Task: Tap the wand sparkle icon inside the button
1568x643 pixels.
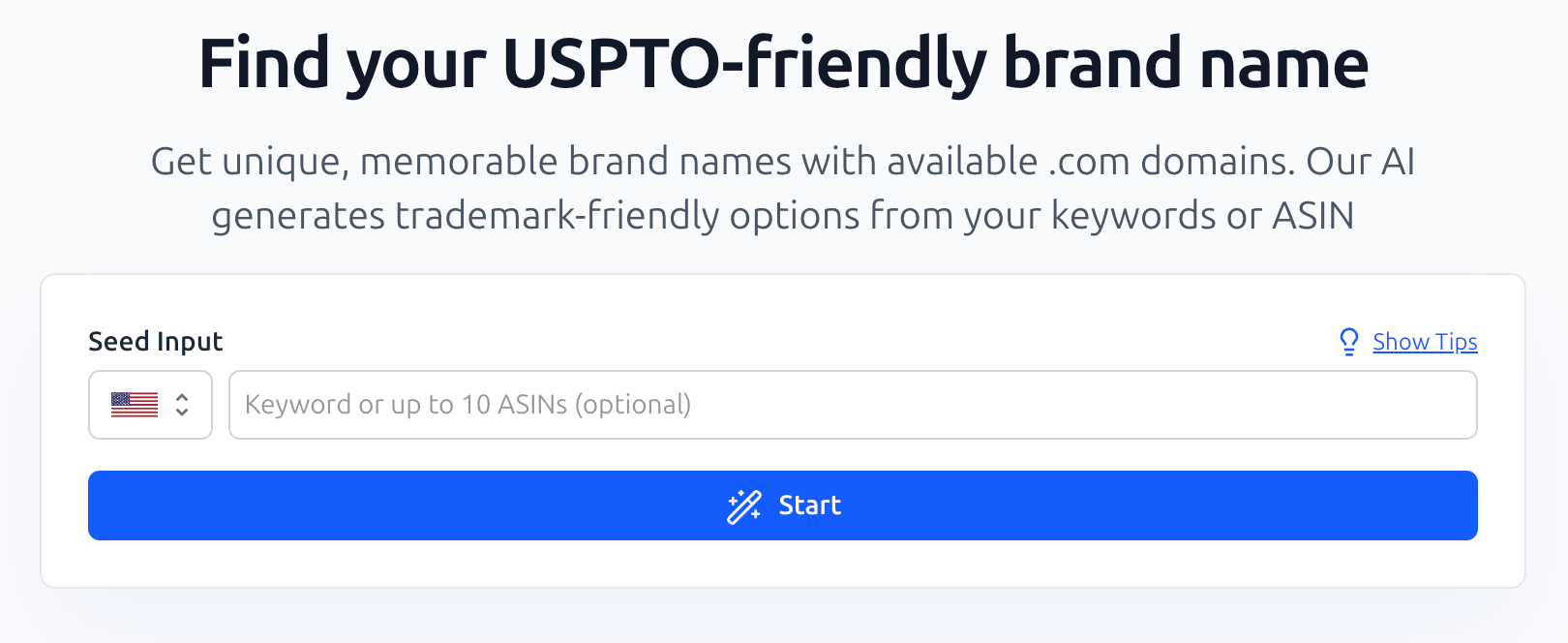Action: 743,505
